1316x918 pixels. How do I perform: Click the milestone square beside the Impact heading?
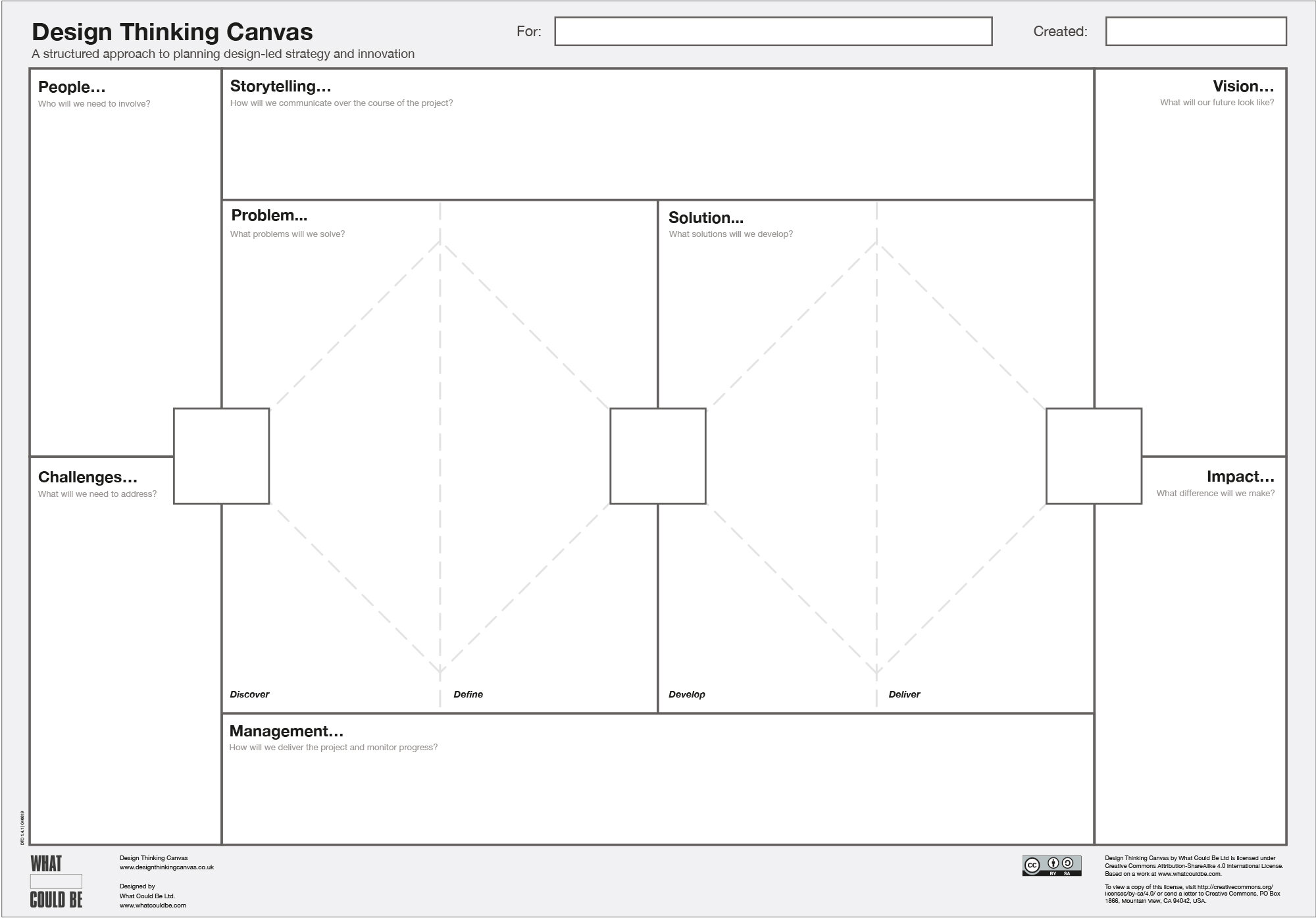pyautogui.click(x=1094, y=456)
